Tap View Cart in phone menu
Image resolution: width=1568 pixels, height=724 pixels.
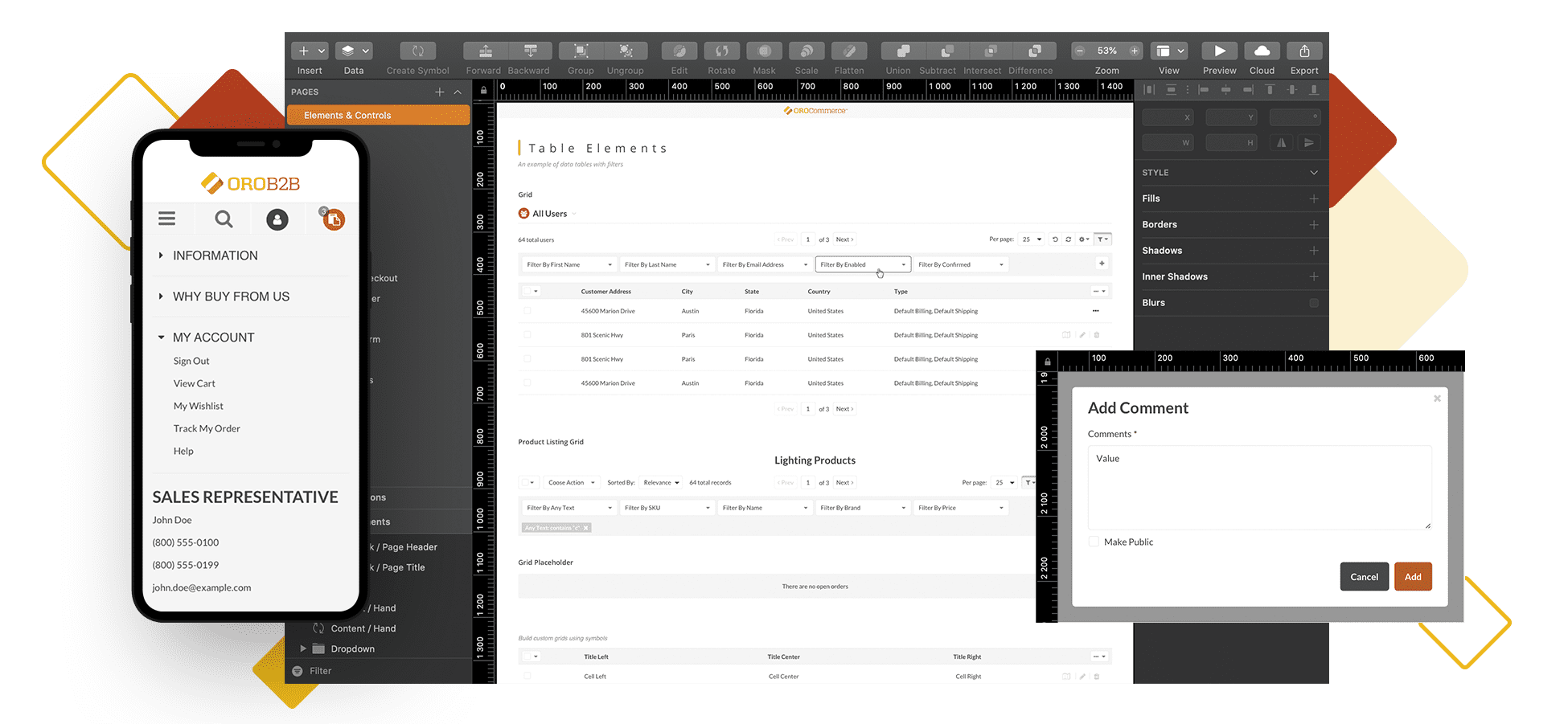point(195,384)
